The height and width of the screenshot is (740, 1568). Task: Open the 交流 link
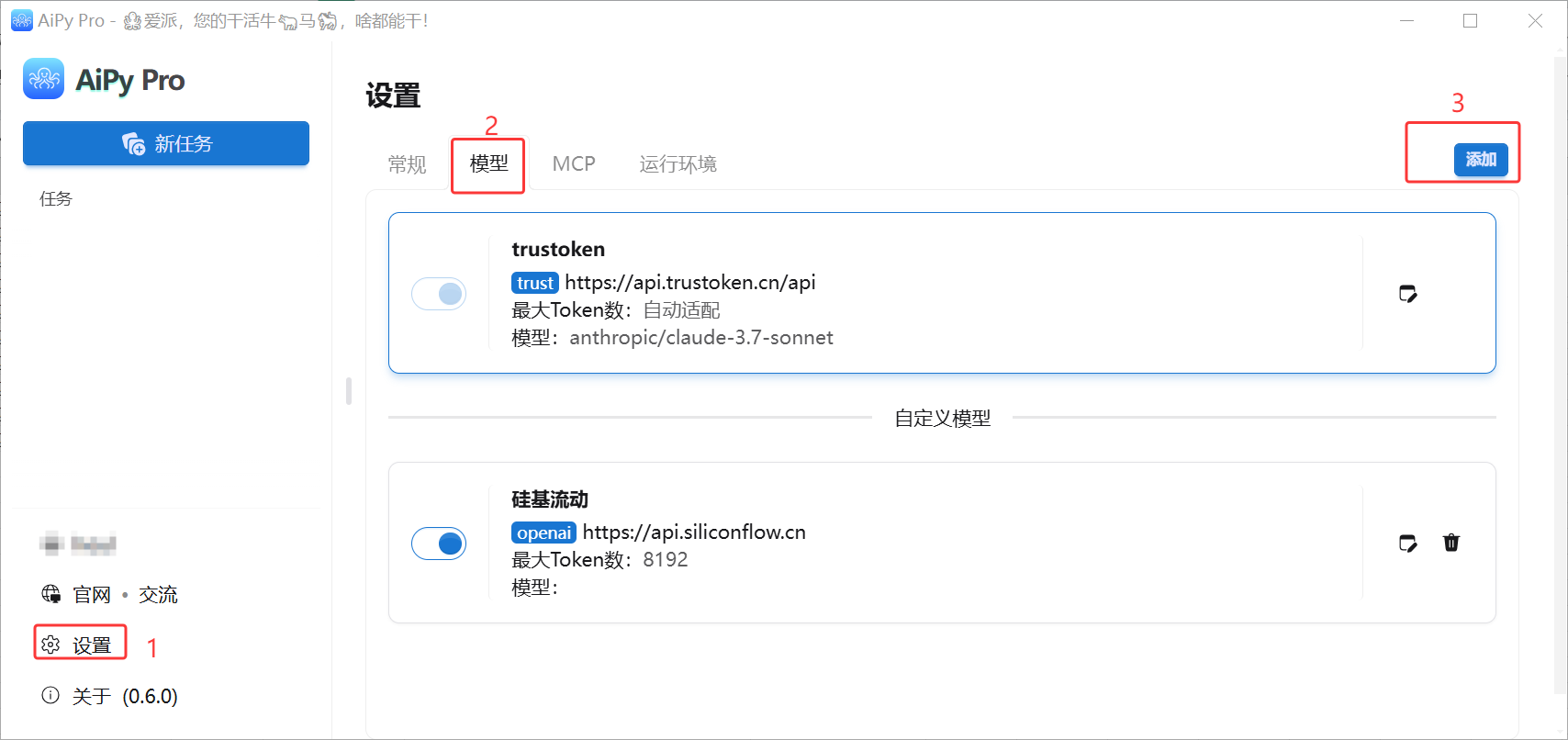click(x=158, y=595)
